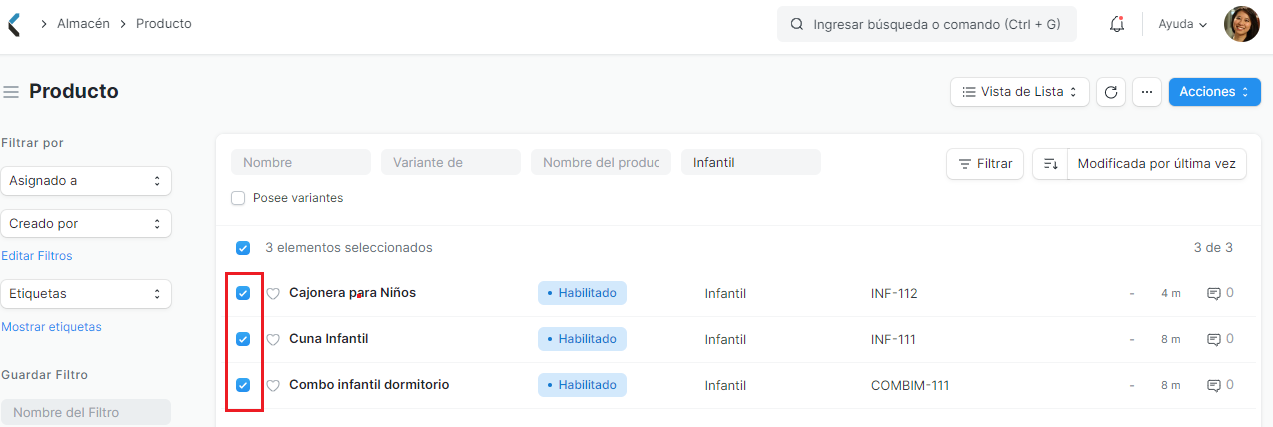This screenshot has width=1273, height=427.
Task: Open Combo infantil dormitorio product
Action: [369, 385]
